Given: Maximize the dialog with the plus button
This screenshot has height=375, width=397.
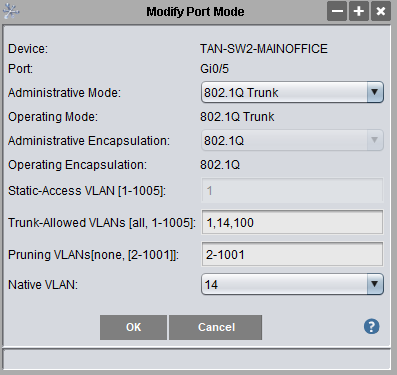Looking at the screenshot, I should click(359, 11).
